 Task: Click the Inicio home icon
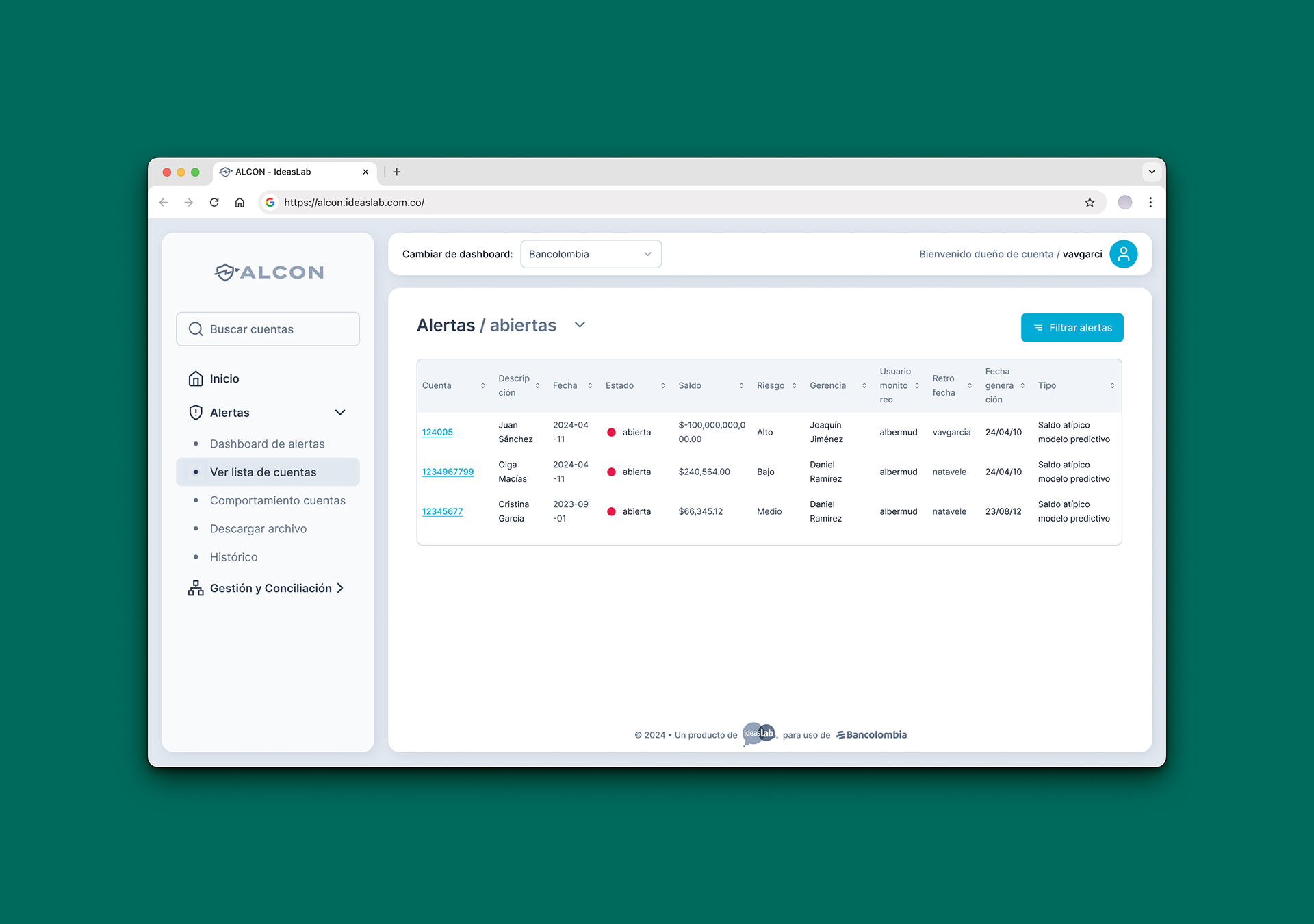click(196, 378)
